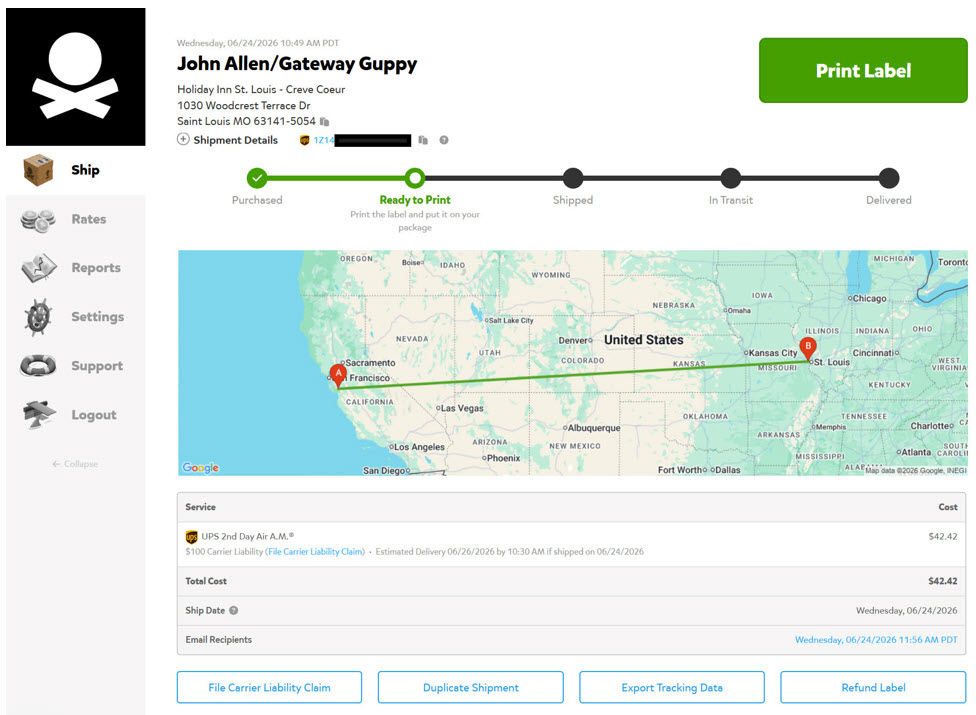The width and height of the screenshot is (976, 715).
Task: Go to the Rates menu item
Action: coord(88,219)
